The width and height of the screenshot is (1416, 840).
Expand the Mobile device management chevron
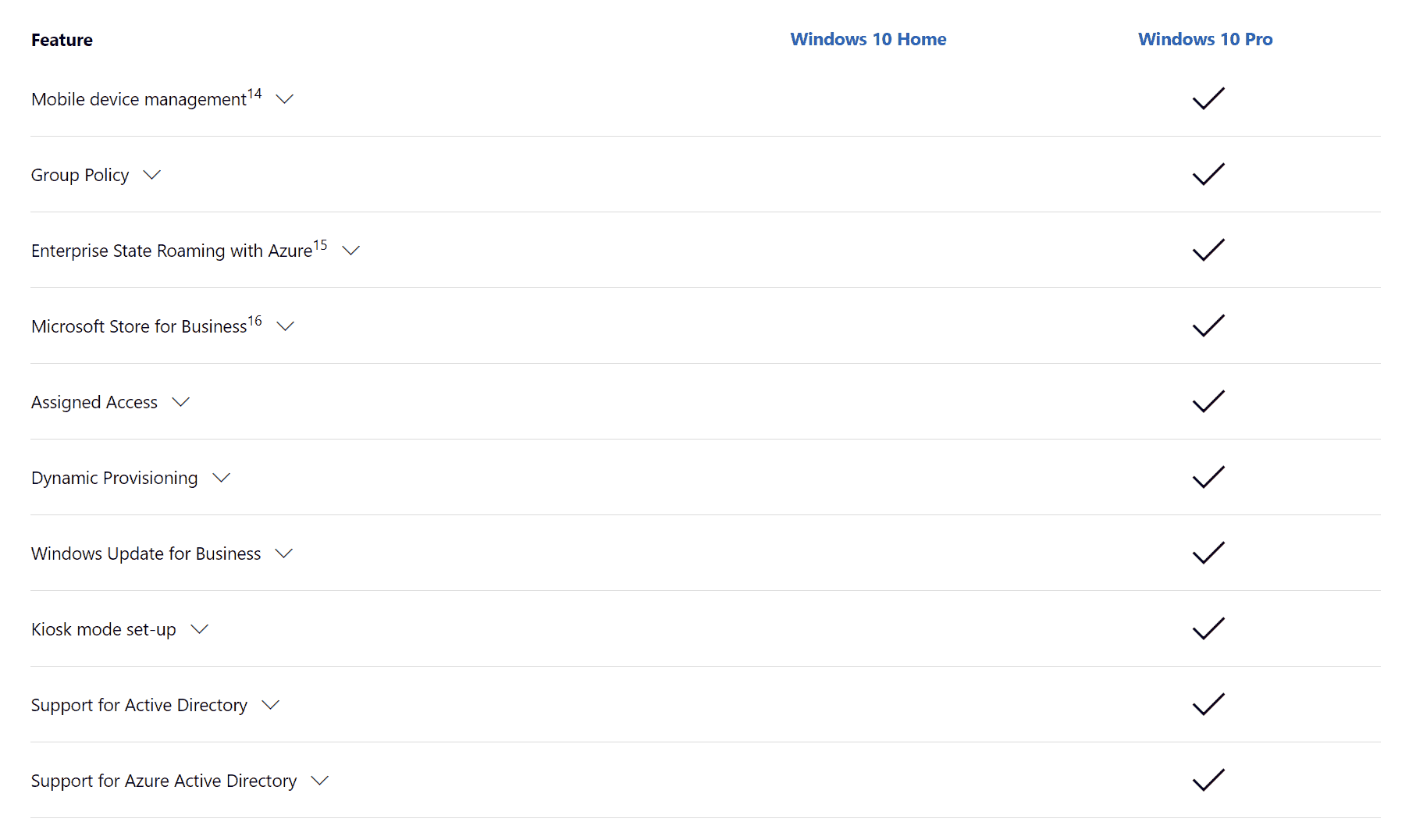coord(285,99)
